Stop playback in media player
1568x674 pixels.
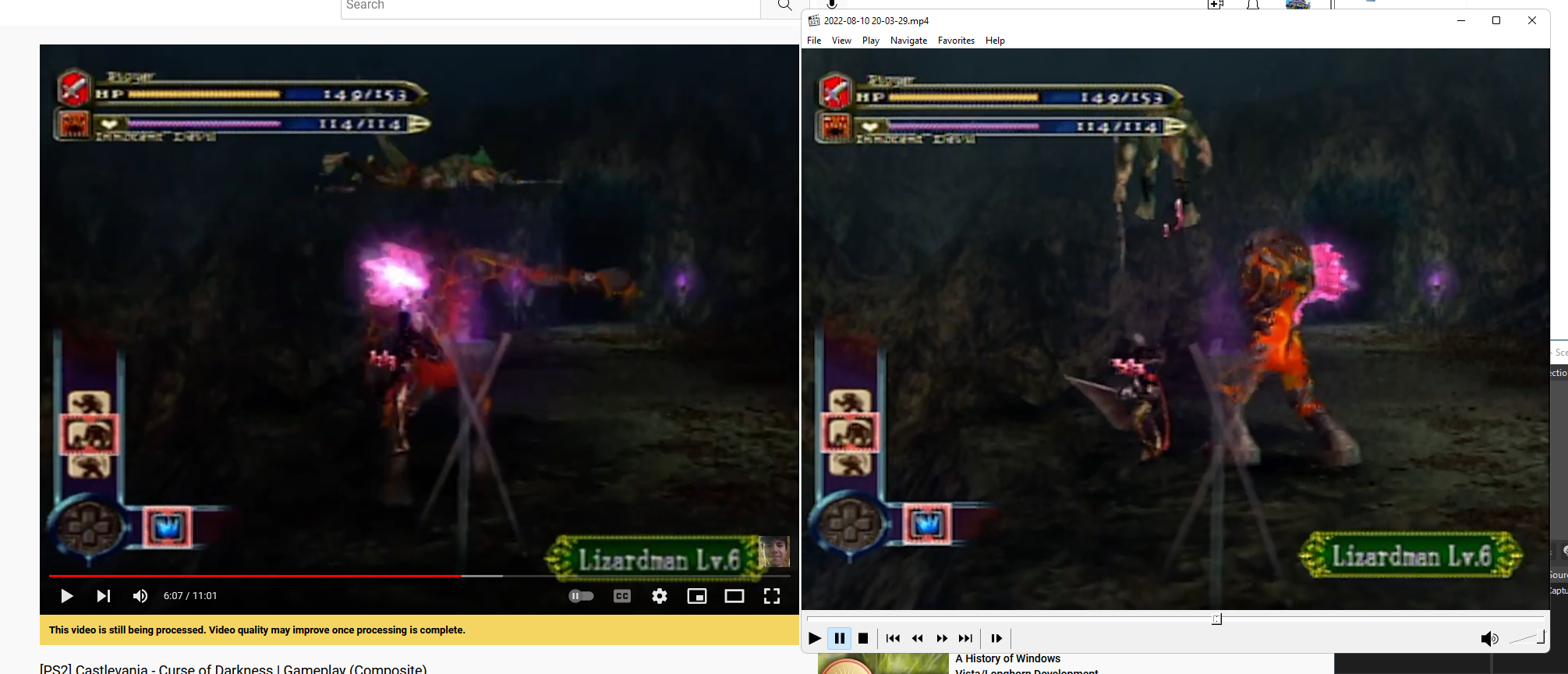click(863, 638)
